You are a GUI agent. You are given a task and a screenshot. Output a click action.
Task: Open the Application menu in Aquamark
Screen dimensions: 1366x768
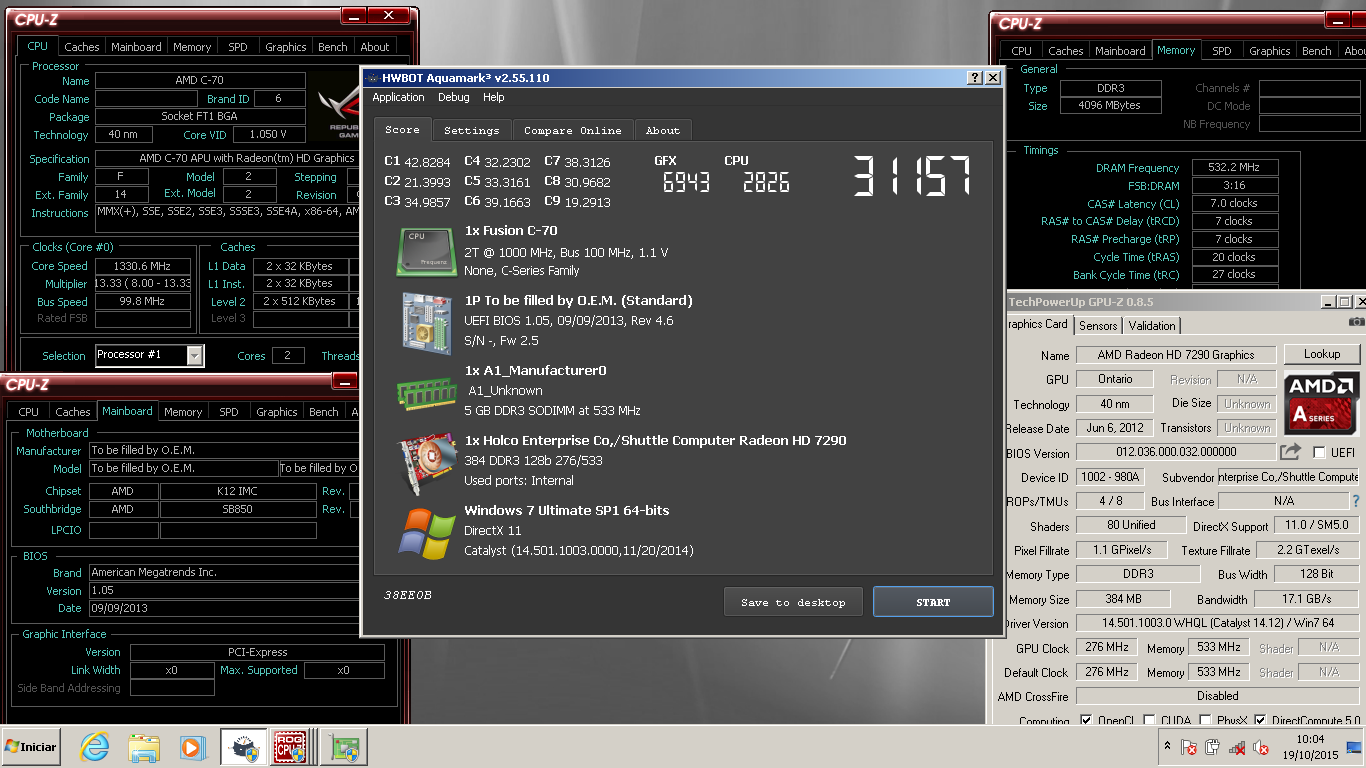(398, 97)
